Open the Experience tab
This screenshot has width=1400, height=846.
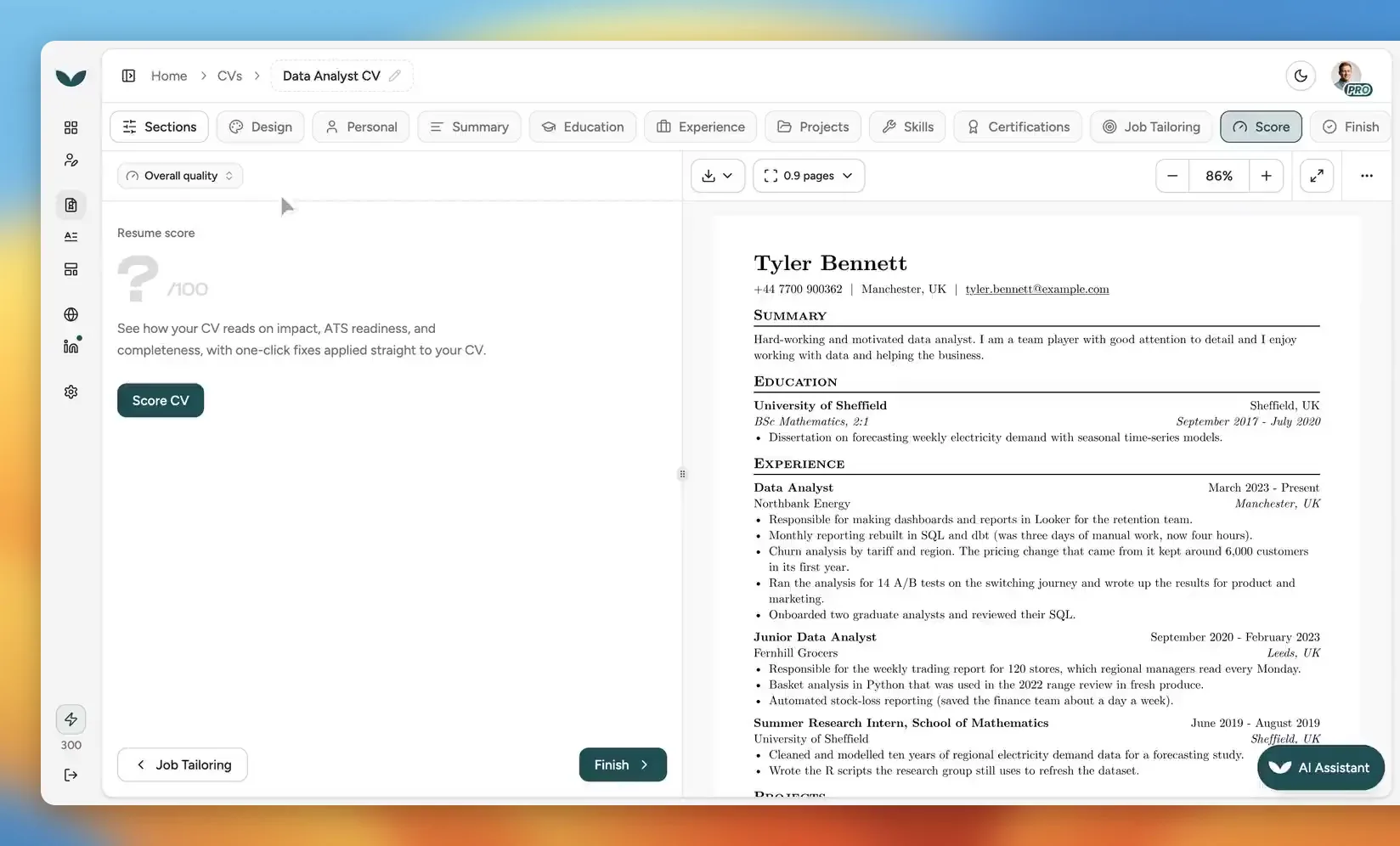point(701,127)
